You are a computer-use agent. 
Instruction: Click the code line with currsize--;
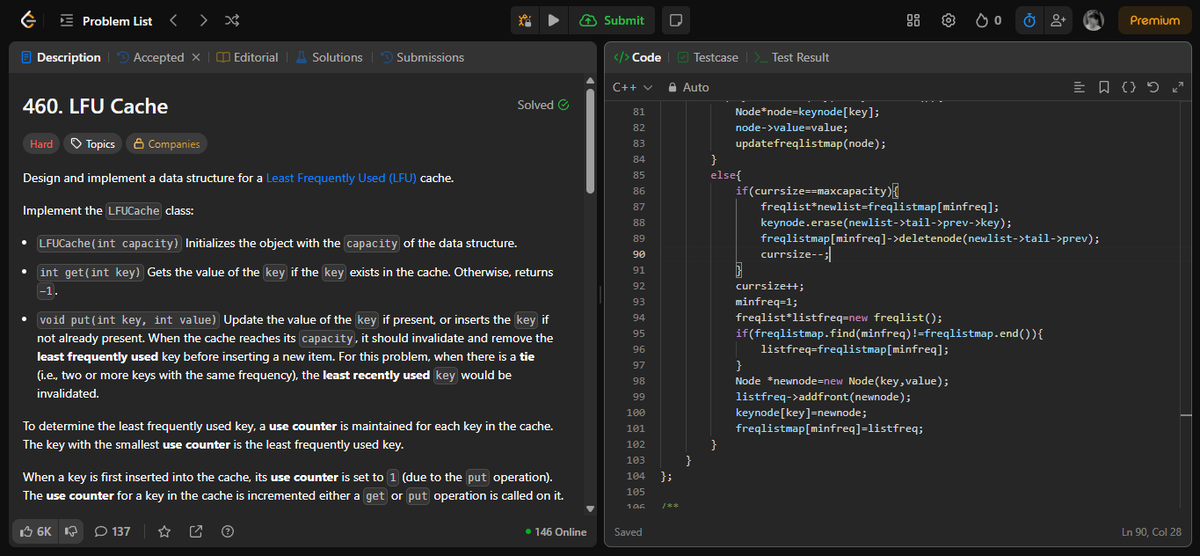point(795,255)
